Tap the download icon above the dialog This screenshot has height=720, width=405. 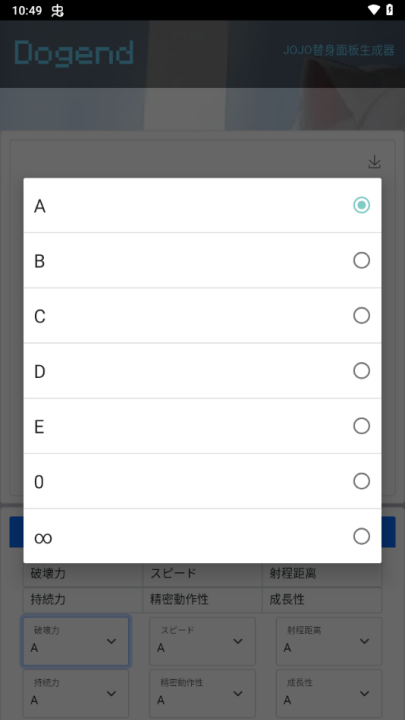(x=374, y=162)
